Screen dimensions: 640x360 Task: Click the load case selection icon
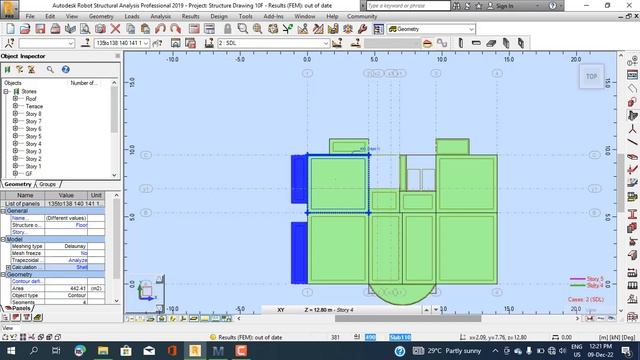click(209, 43)
